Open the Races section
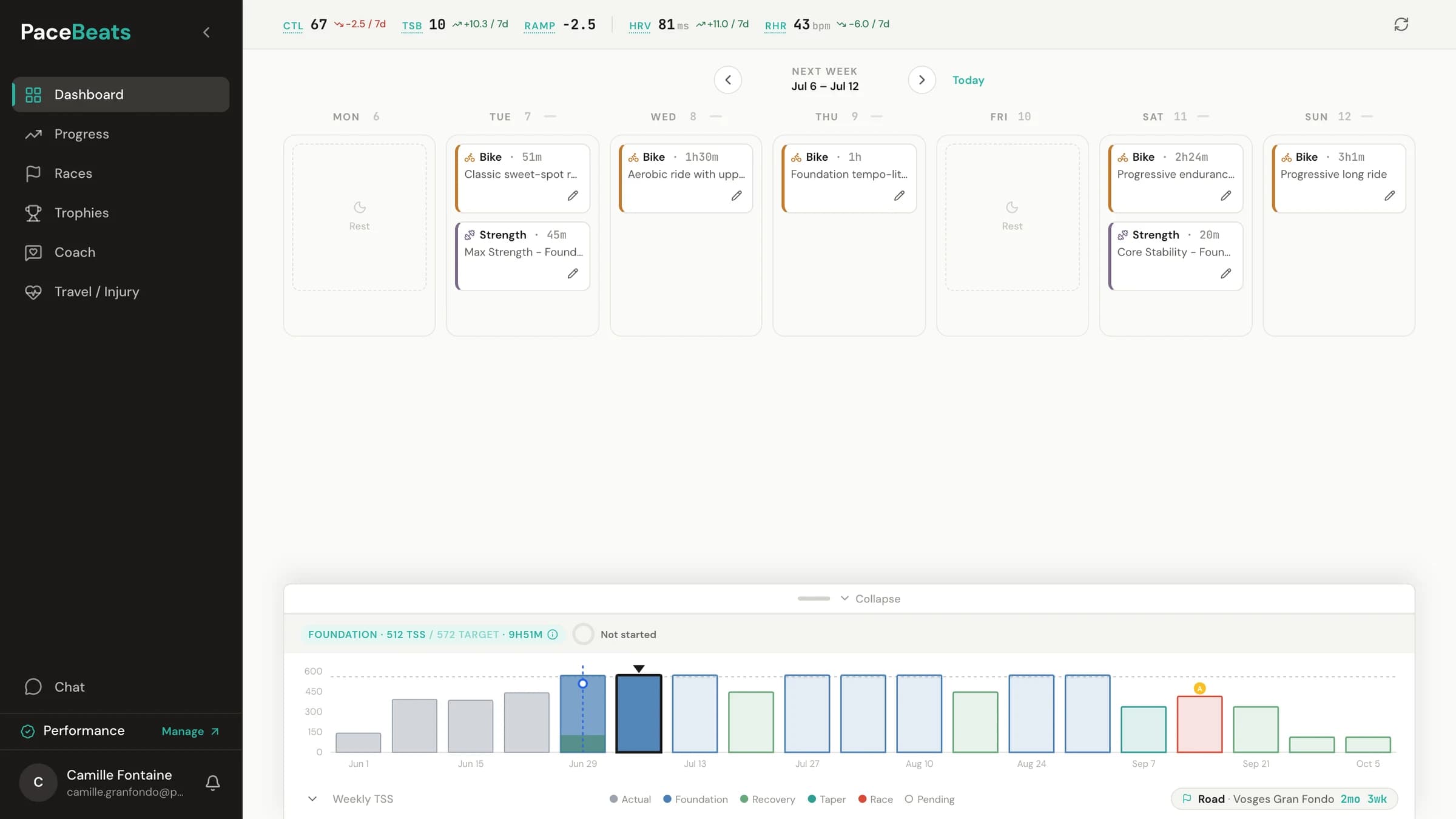 pyautogui.click(x=121, y=173)
